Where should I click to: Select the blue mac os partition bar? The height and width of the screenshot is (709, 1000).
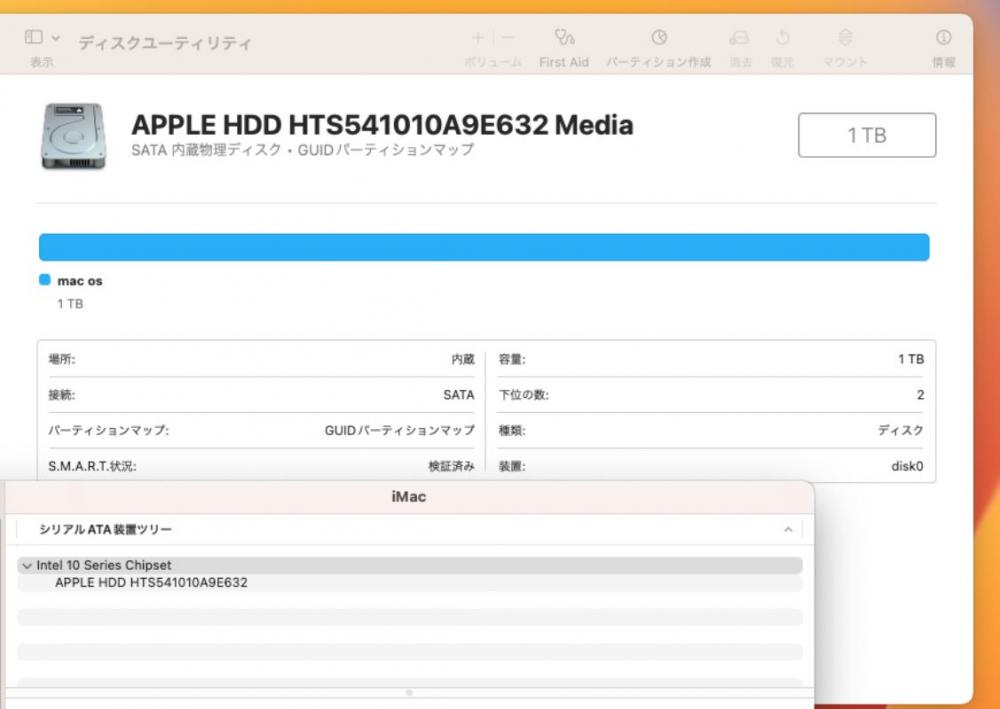(484, 247)
